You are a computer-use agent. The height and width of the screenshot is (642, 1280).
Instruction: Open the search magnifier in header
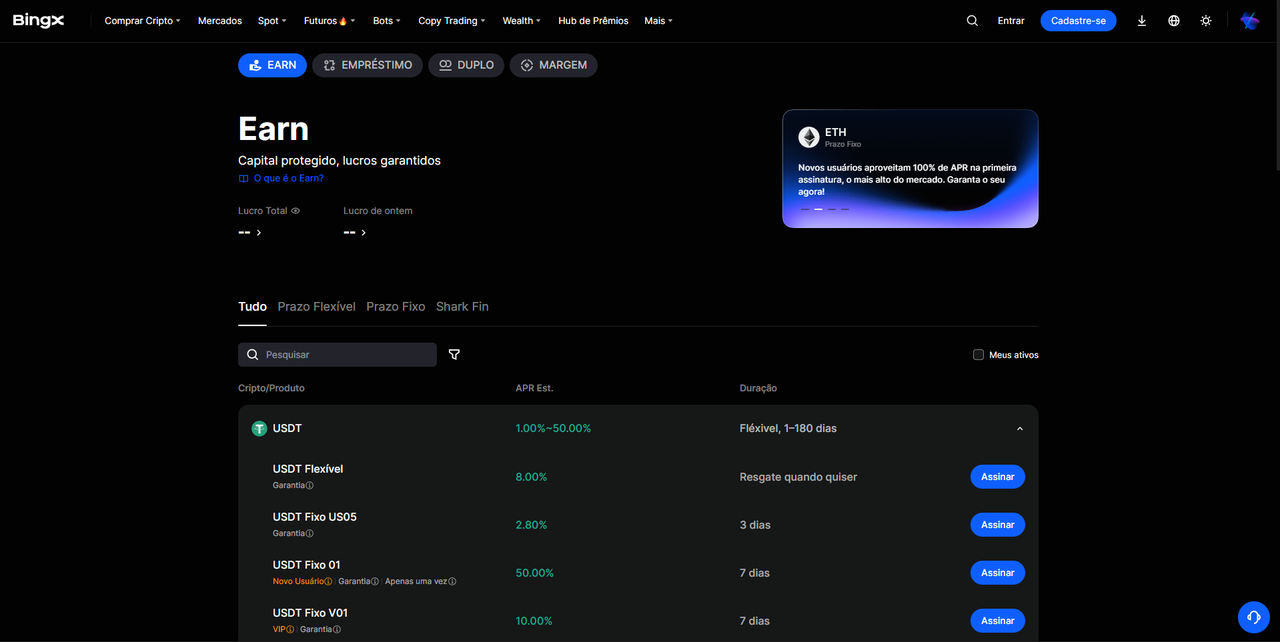(x=972, y=20)
